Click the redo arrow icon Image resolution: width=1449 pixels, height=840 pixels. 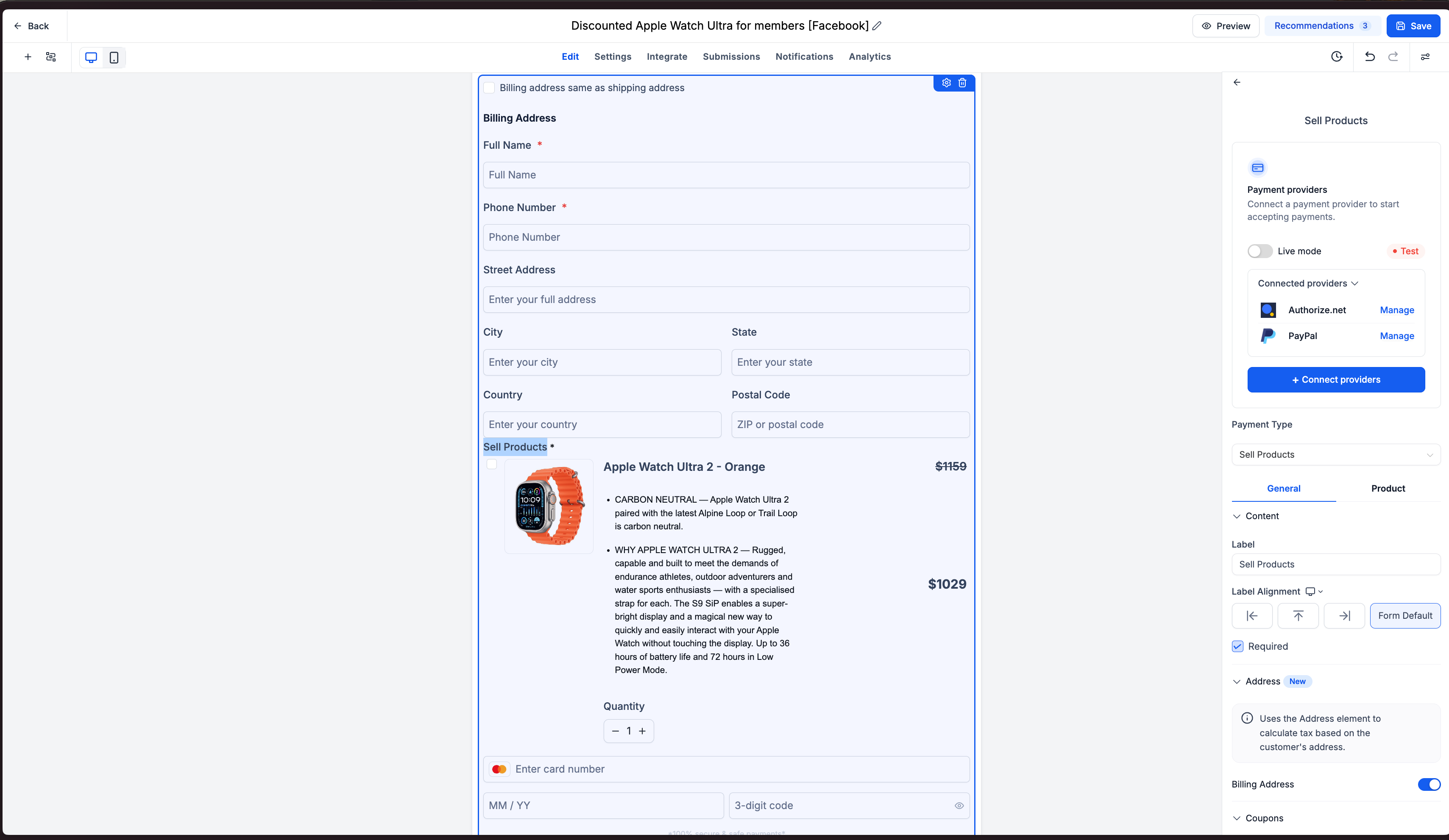tap(1393, 56)
